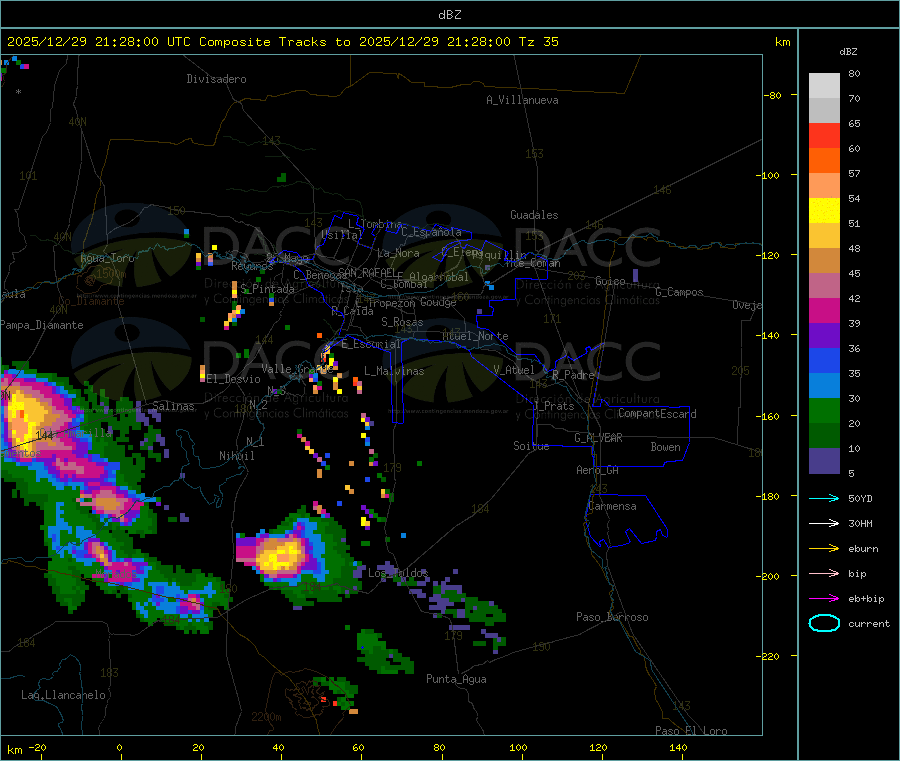This screenshot has height=761, width=900.
Task: Select the red 60 dBZ color swatch
Action: [x=824, y=135]
